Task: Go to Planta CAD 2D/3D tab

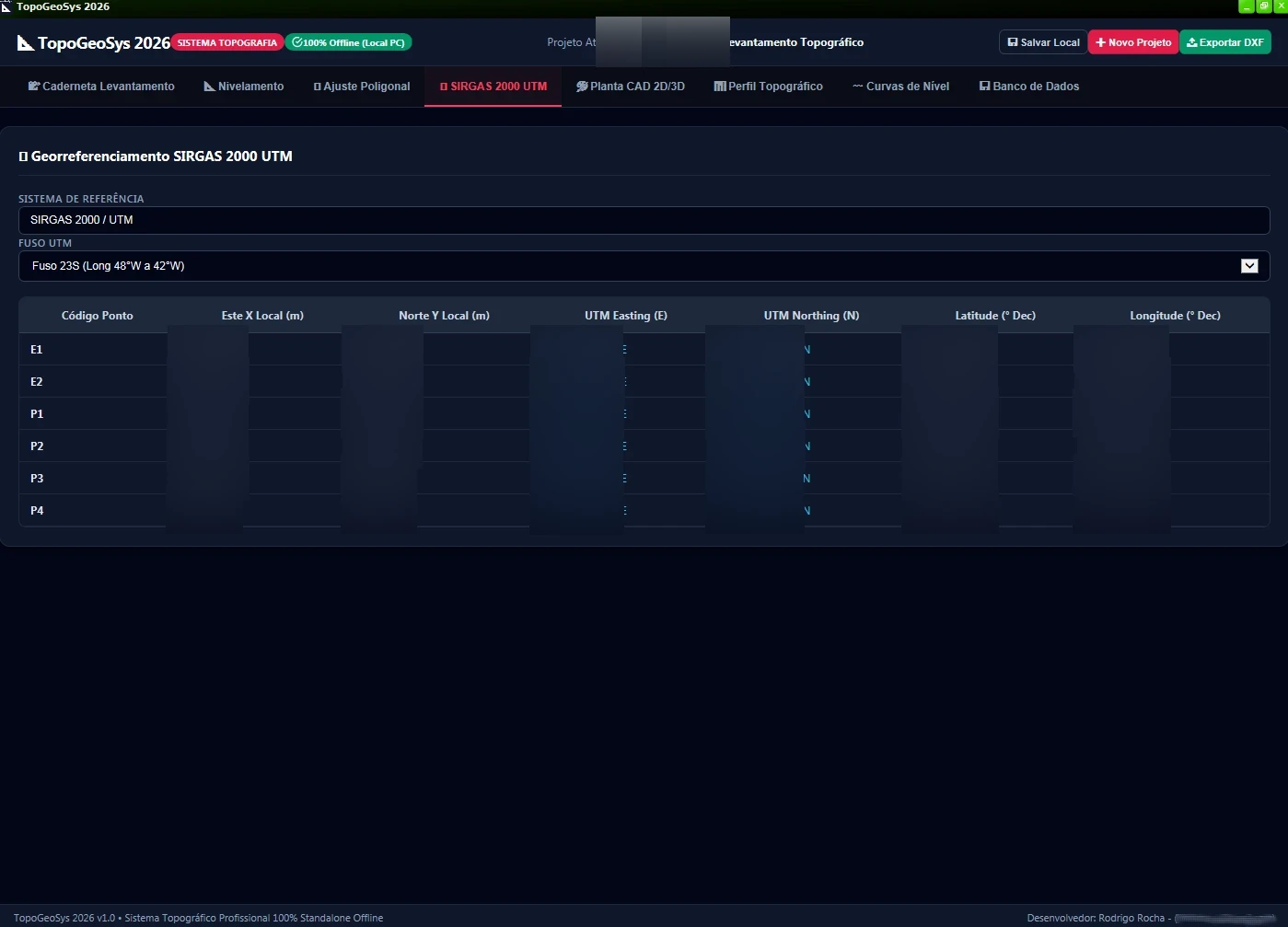Action: click(x=631, y=87)
